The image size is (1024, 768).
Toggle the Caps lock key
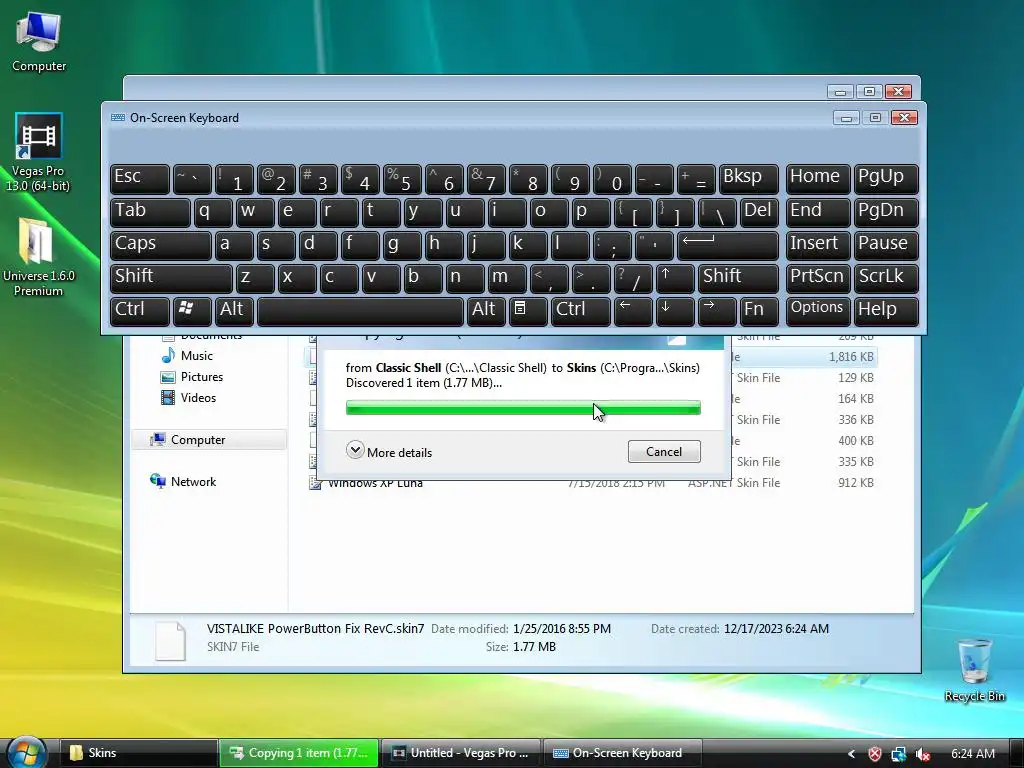tap(160, 245)
